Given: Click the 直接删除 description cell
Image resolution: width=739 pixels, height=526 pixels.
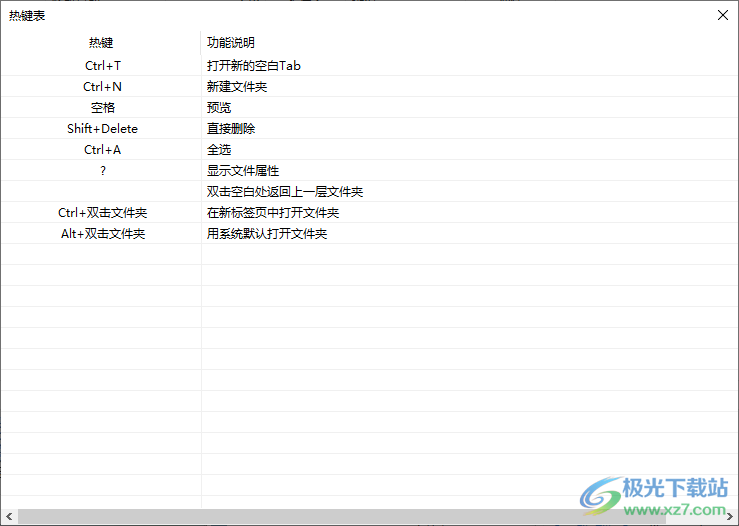Looking at the screenshot, I should [x=231, y=129].
